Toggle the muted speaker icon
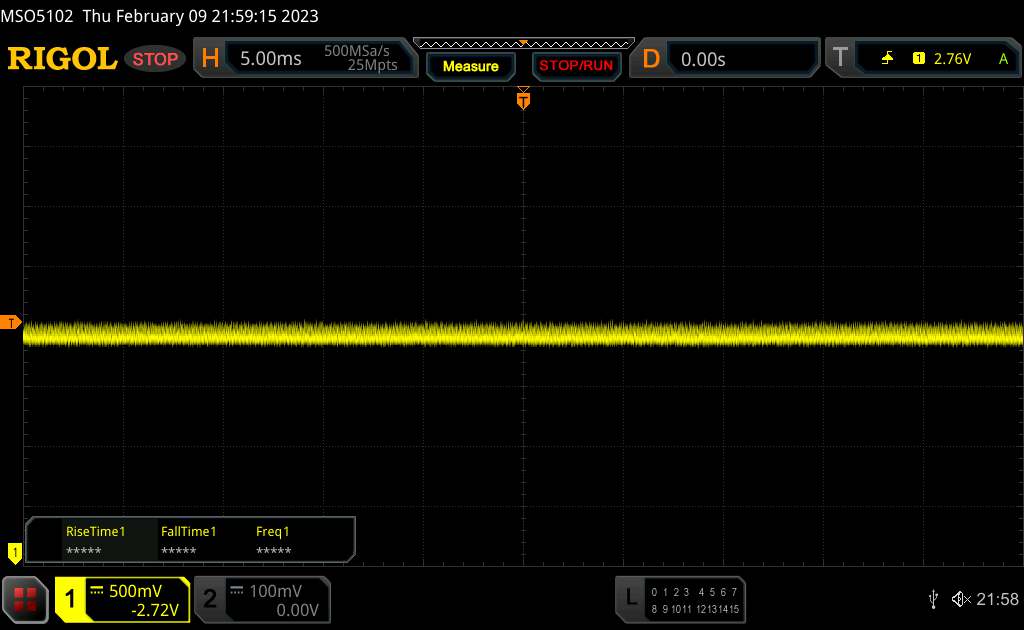Viewport: 1024px width, 630px height. pyautogui.click(x=961, y=599)
